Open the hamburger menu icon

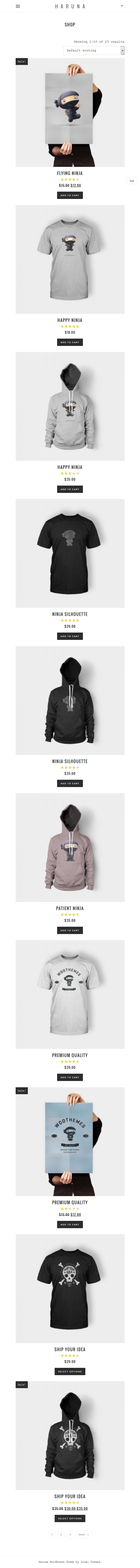(x=18, y=6)
